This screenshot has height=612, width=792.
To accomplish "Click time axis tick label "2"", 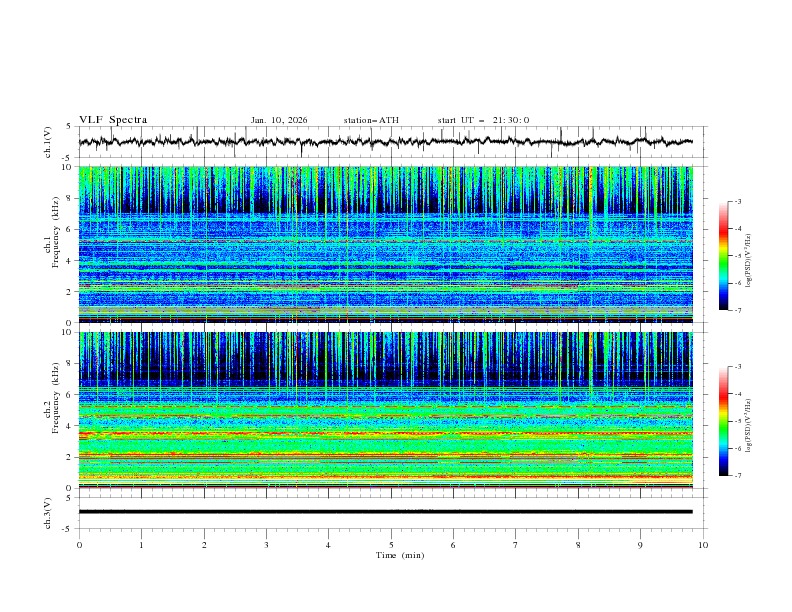I will (x=204, y=545).
